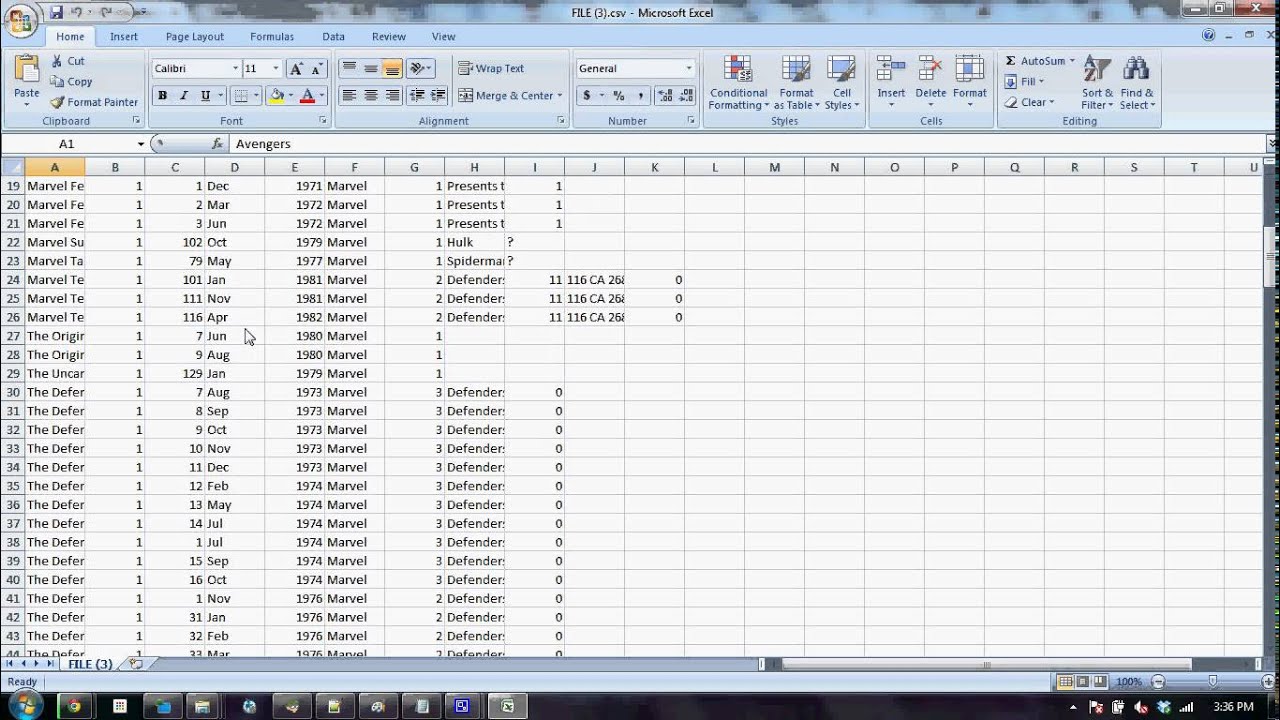Click AutoSum
Image resolution: width=1280 pixels, height=720 pixels.
(x=1040, y=61)
